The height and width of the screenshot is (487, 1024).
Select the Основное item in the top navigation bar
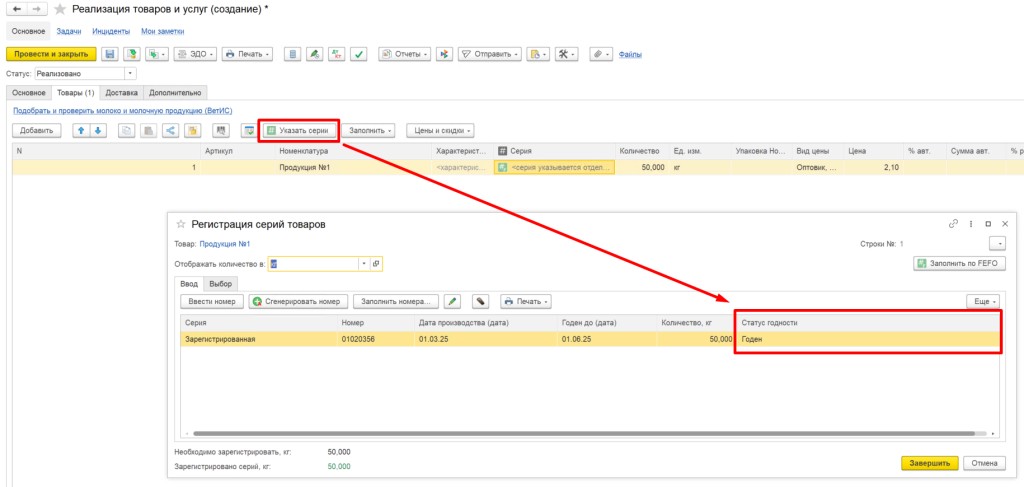click(x=28, y=31)
